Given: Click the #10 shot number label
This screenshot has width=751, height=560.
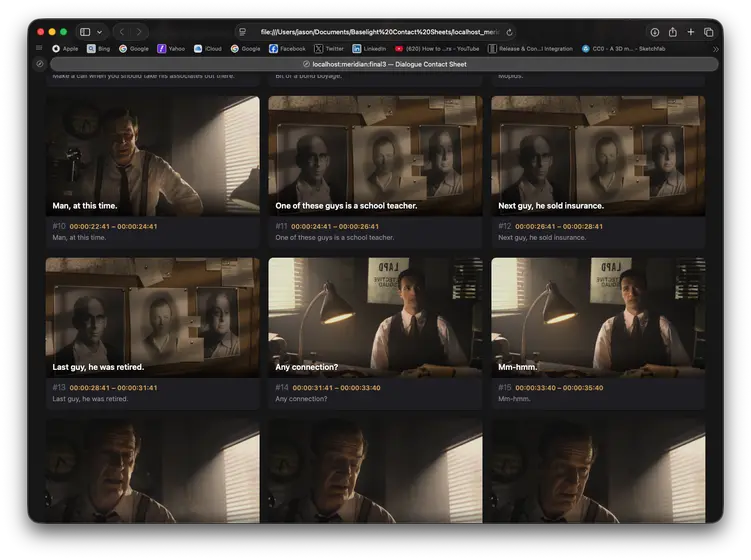Looking at the screenshot, I should (59, 226).
